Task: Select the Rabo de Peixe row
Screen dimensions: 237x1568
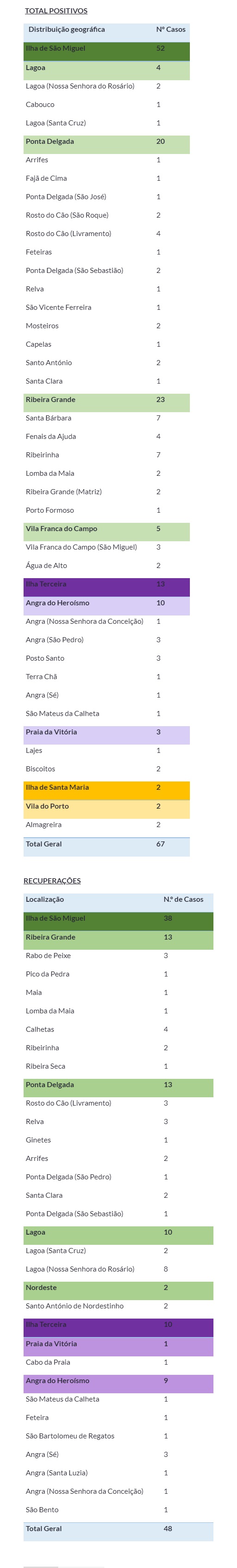Action: (x=118, y=956)
